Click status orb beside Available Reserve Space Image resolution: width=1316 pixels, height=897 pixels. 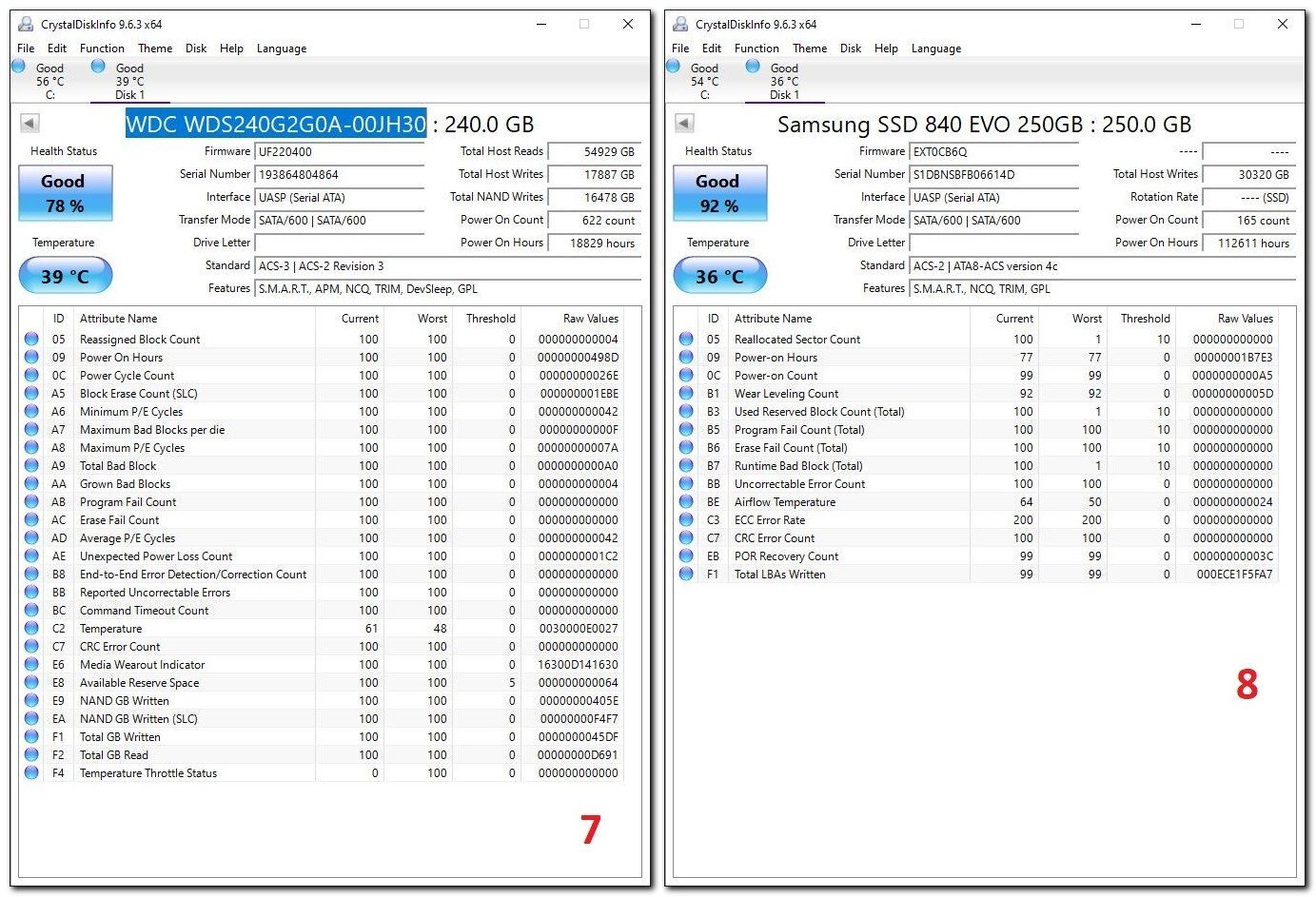pyautogui.click(x=31, y=682)
